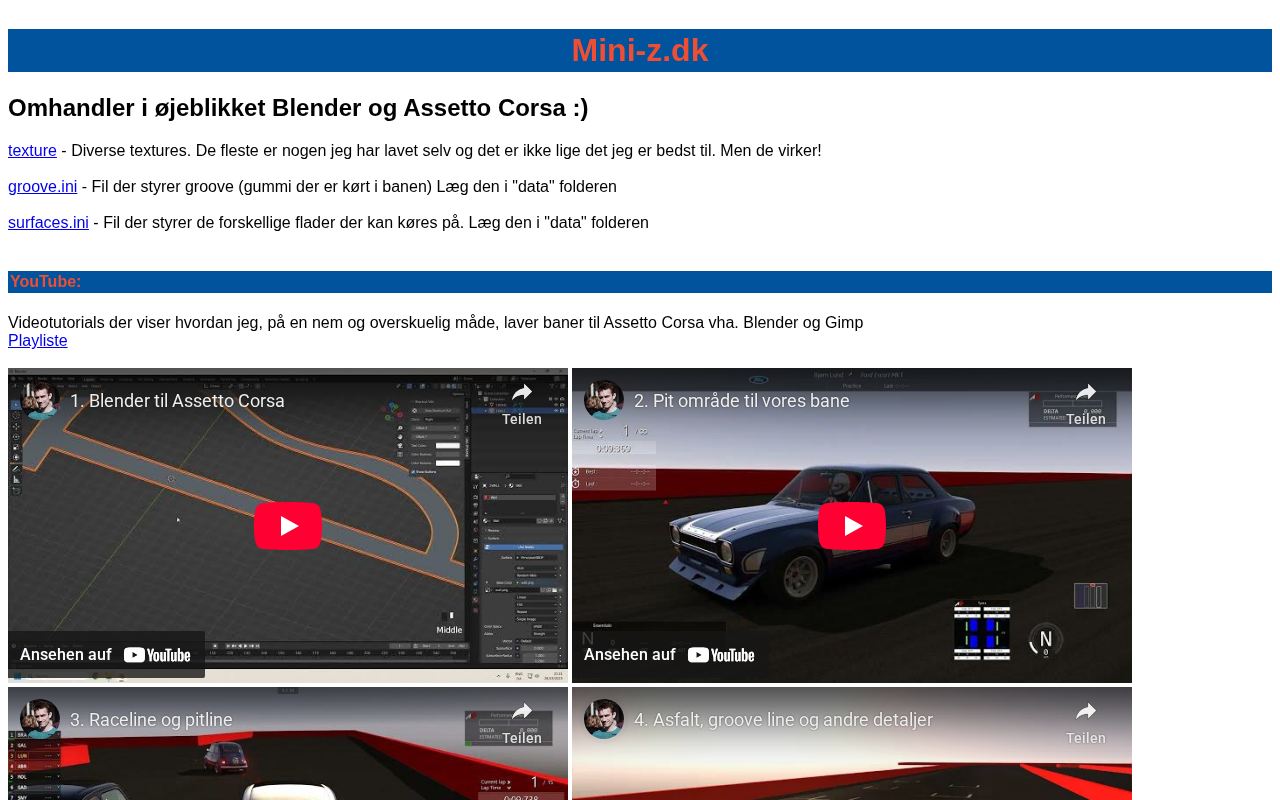Screen dimensions: 1280x800
Task: Watch video 2 on YouTube via Ansehen auf
Action: [670, 655]
